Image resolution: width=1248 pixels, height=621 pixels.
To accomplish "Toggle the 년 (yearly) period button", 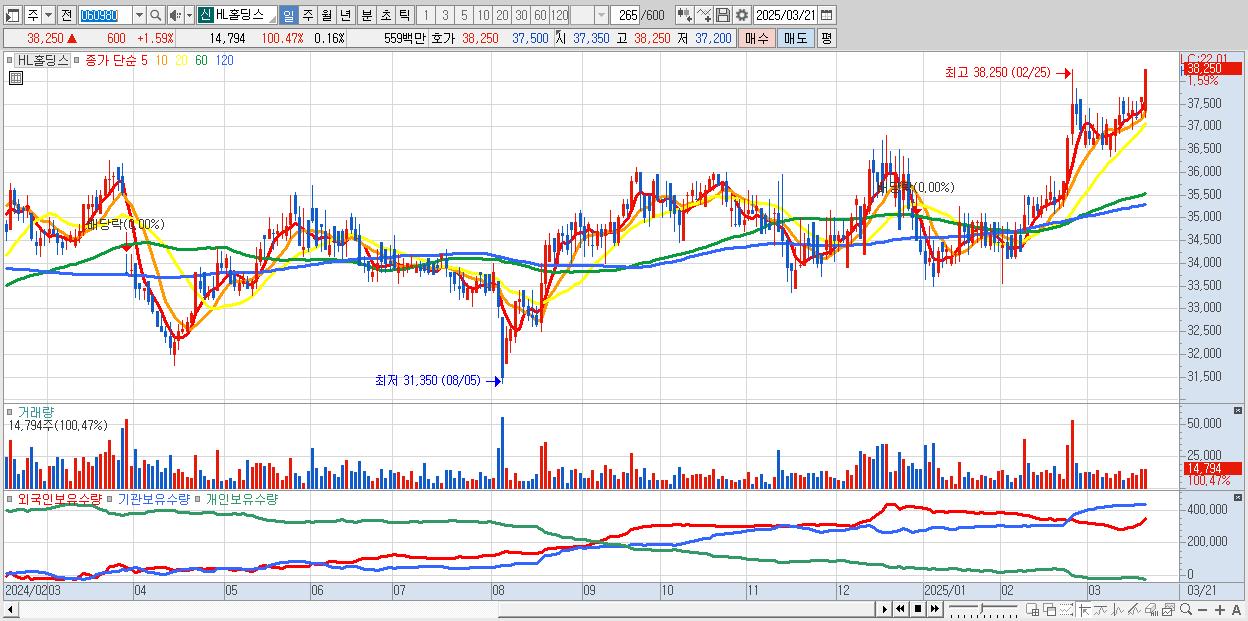I will click(345, 15).
